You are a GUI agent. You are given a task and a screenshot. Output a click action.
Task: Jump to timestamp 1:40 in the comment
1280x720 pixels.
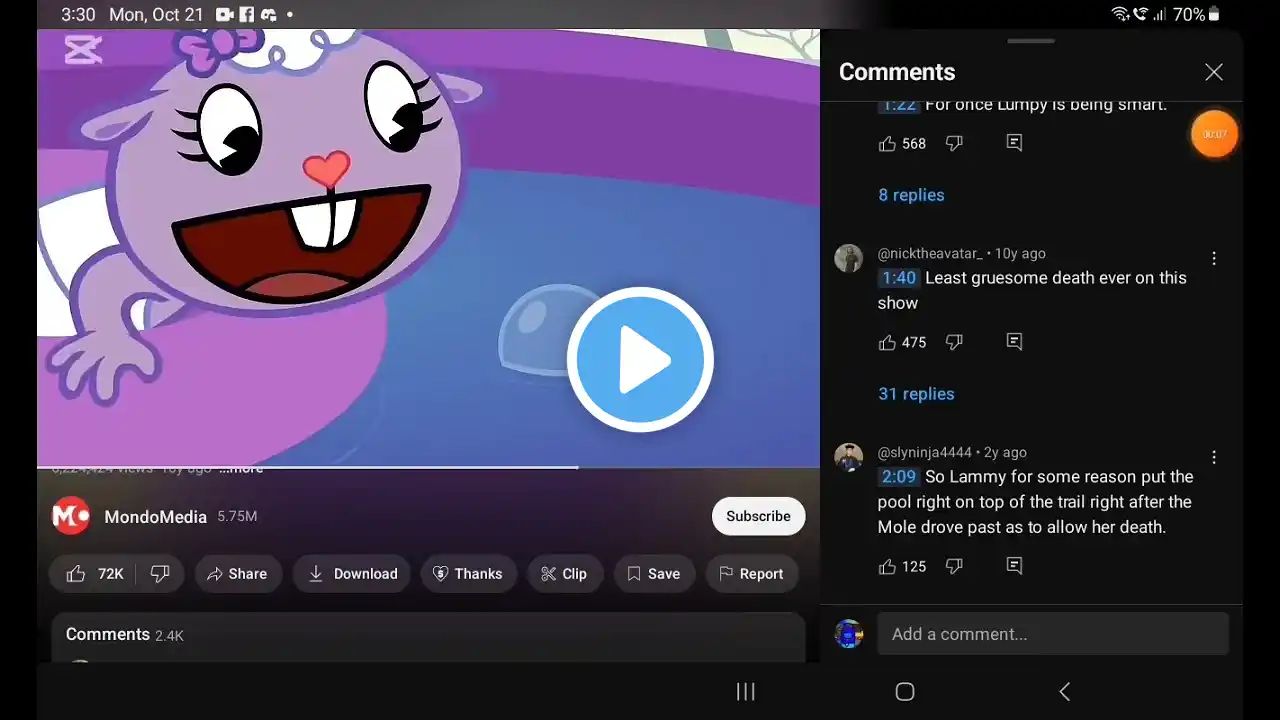899,278
